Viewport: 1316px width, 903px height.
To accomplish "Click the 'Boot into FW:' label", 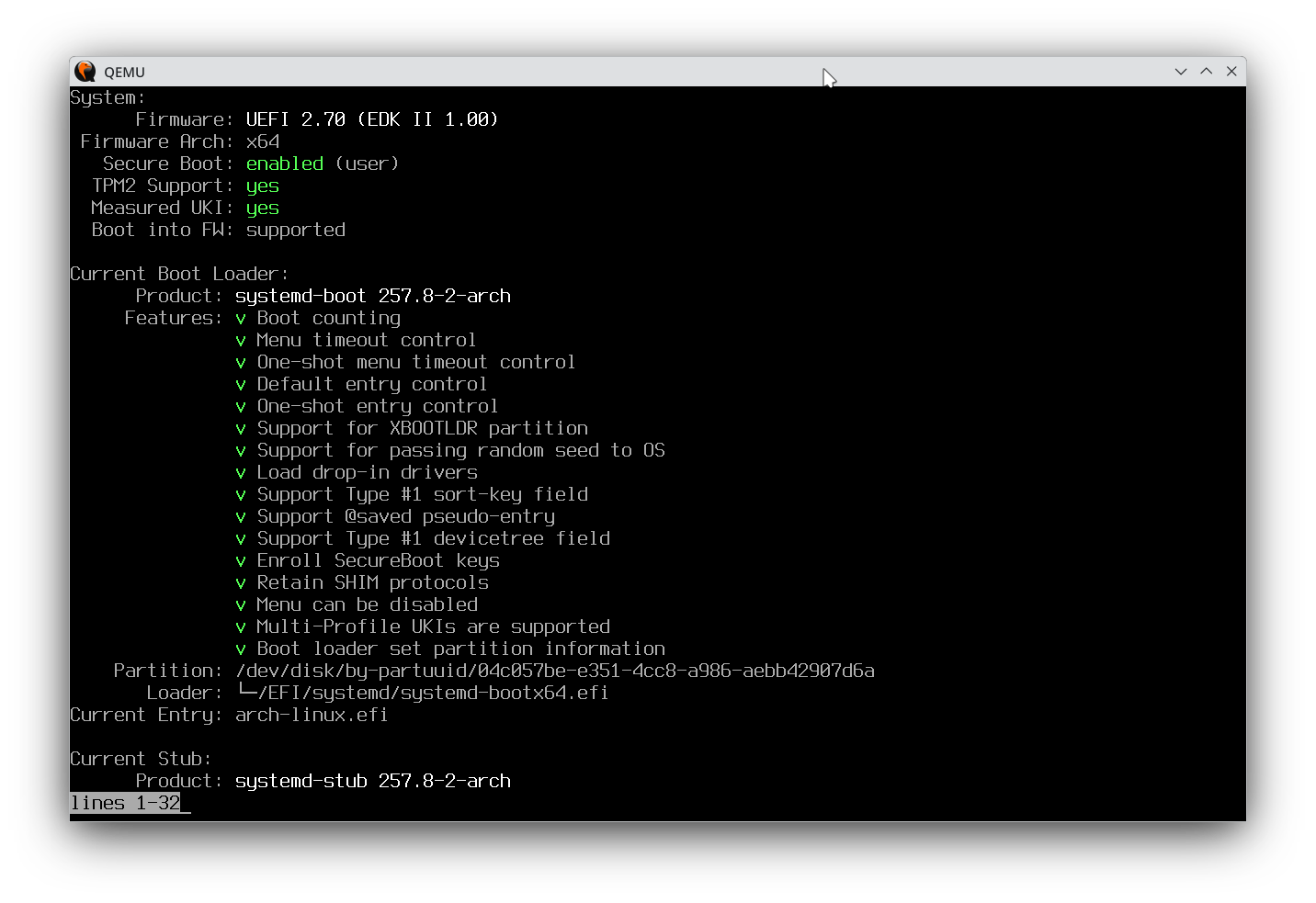I will point(163,230).
